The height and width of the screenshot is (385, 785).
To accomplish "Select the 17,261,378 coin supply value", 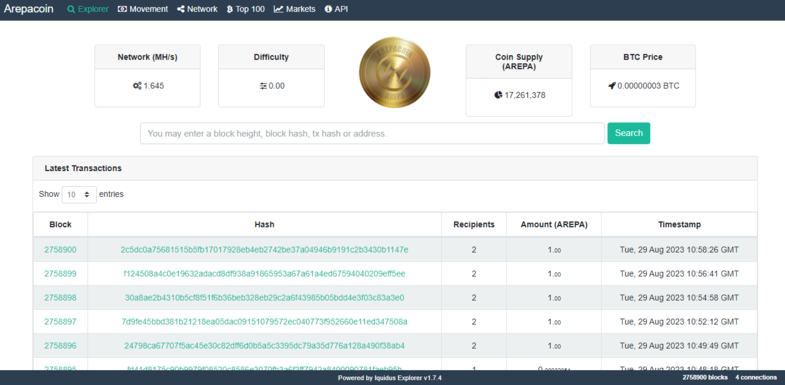I will 525,95.
